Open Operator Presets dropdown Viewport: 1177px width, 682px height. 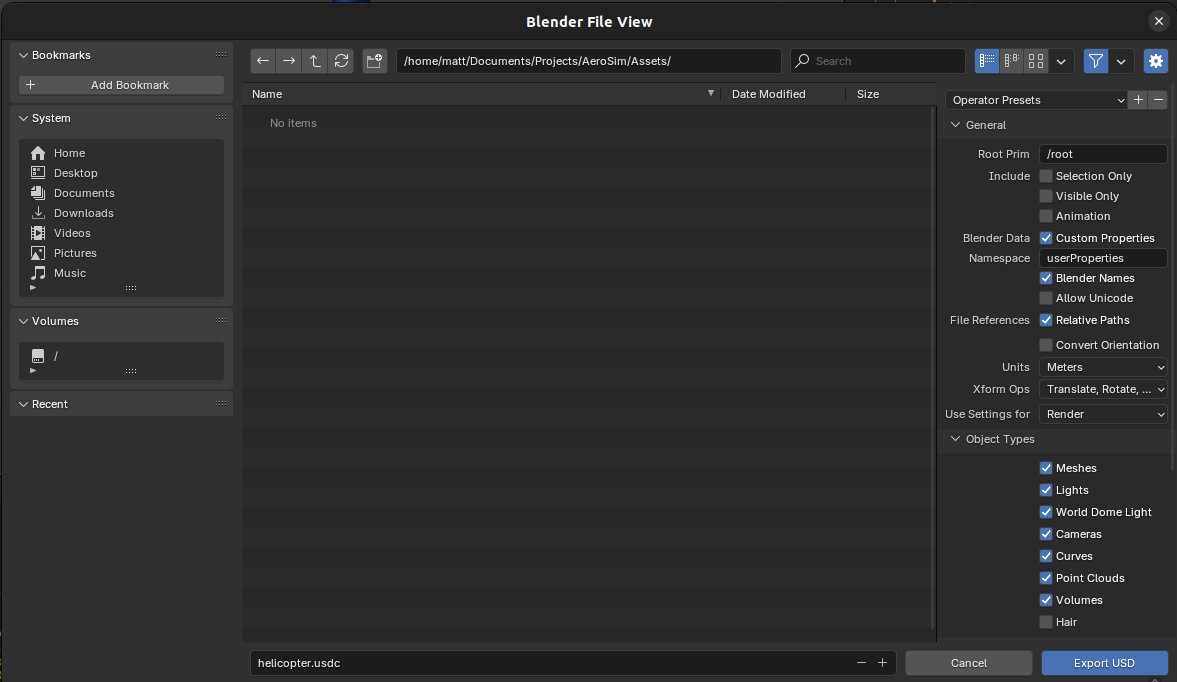click(1037, 100)
